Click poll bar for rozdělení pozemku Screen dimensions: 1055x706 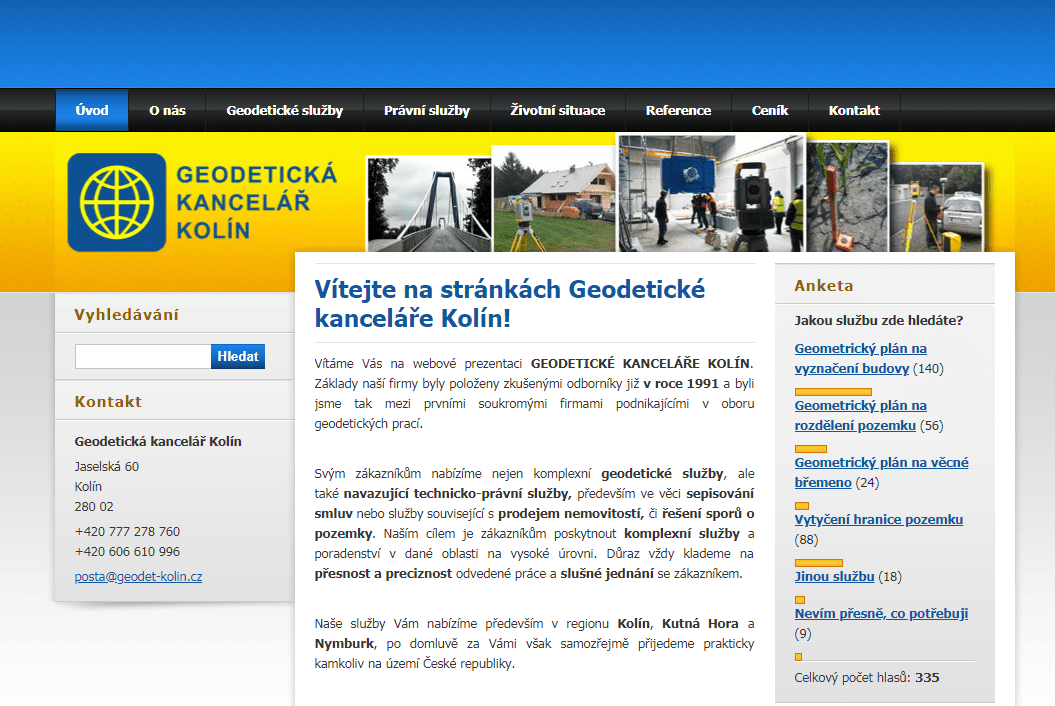[x=811, y=449]
